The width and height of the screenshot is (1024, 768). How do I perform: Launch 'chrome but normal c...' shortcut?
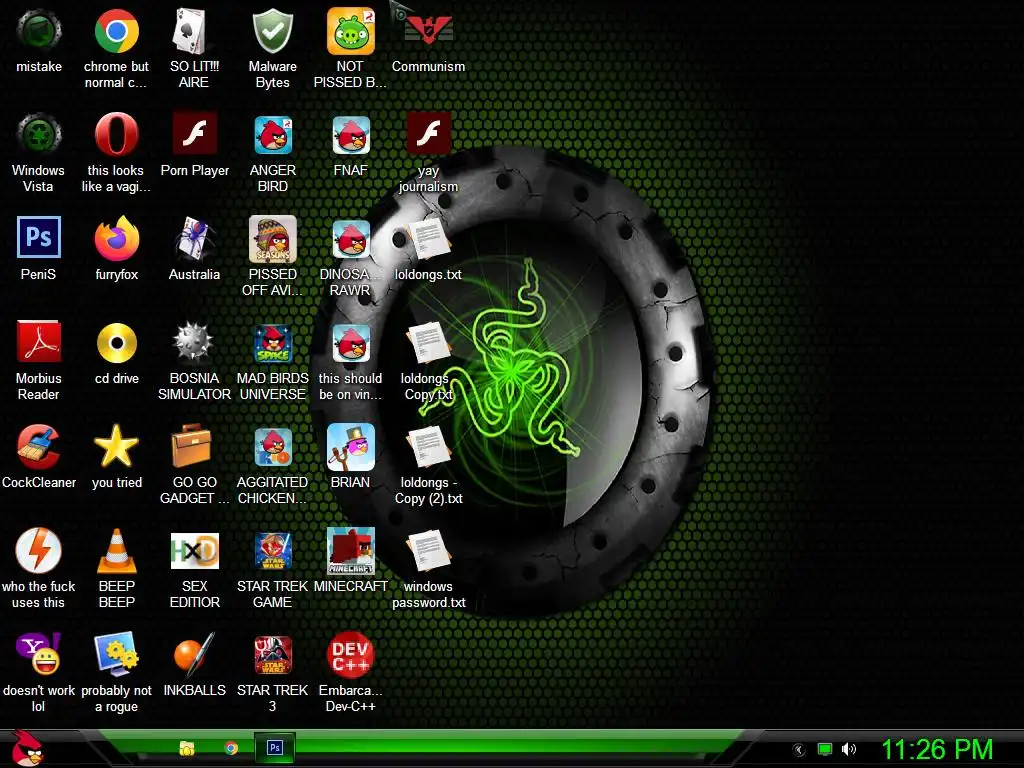(116, 31)
